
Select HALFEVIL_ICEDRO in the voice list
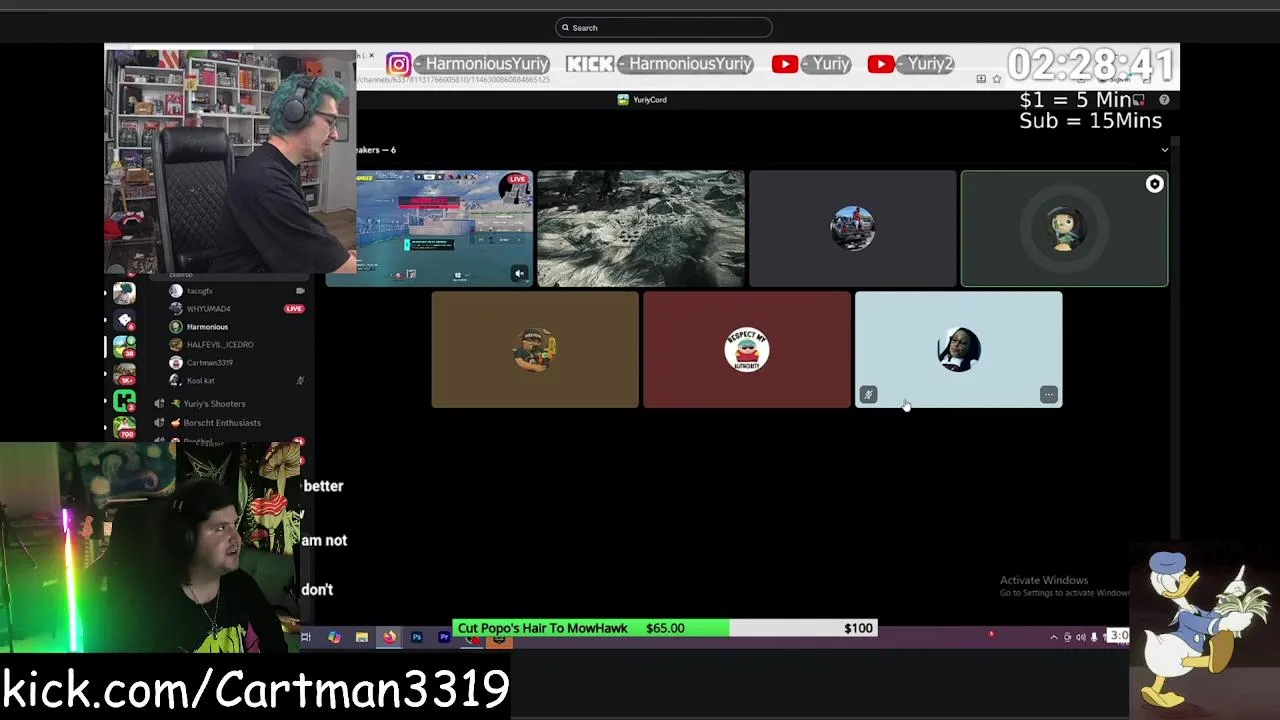(220, 345)
